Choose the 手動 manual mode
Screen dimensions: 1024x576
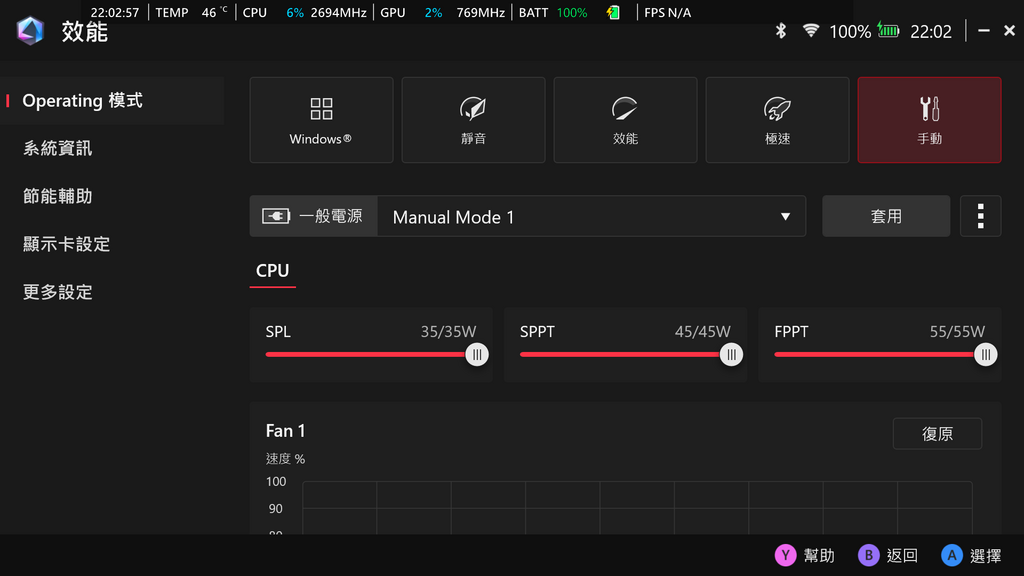tap(929, 120)
